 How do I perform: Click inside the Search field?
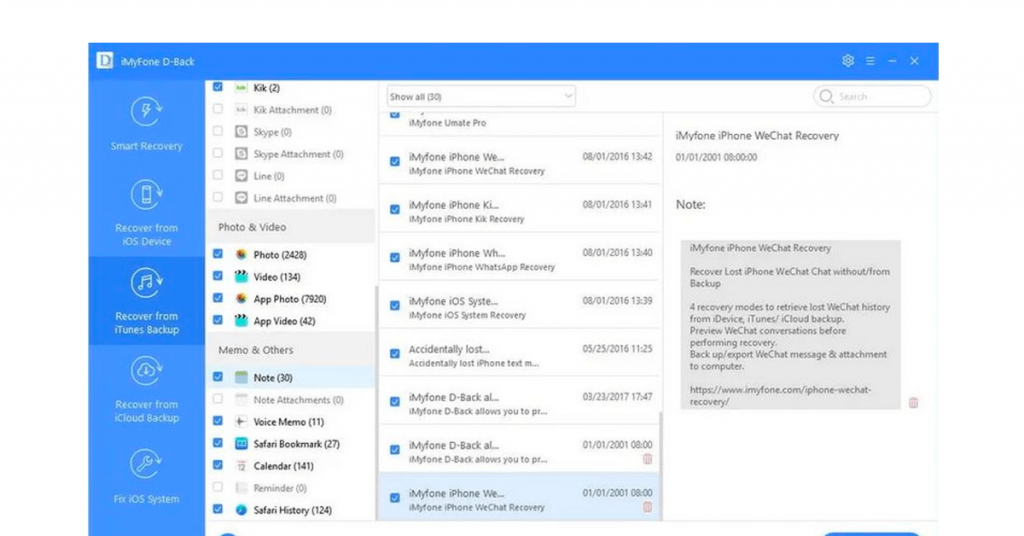872,97
